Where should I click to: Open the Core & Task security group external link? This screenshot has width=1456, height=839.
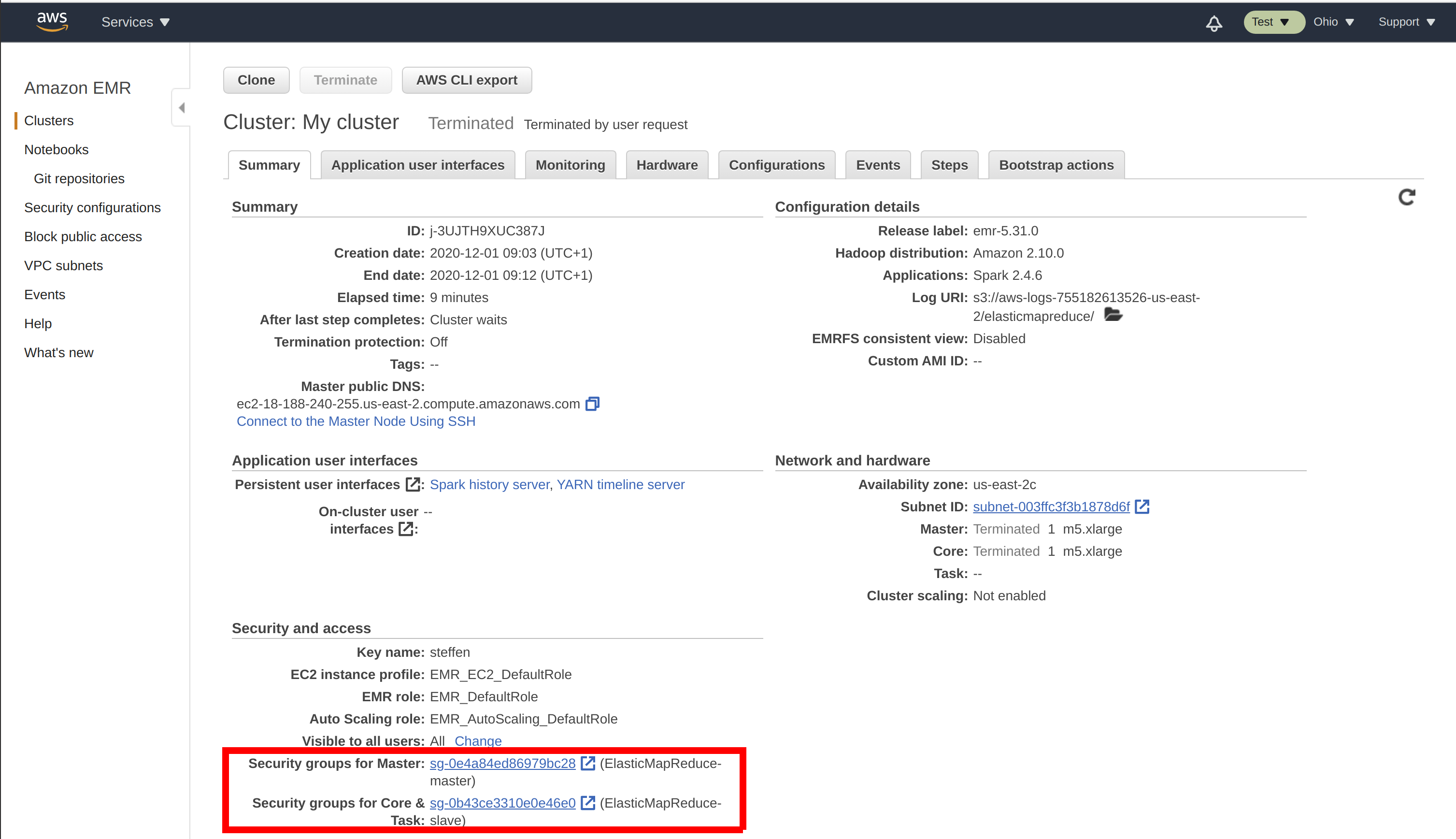[x=588, y=803]
